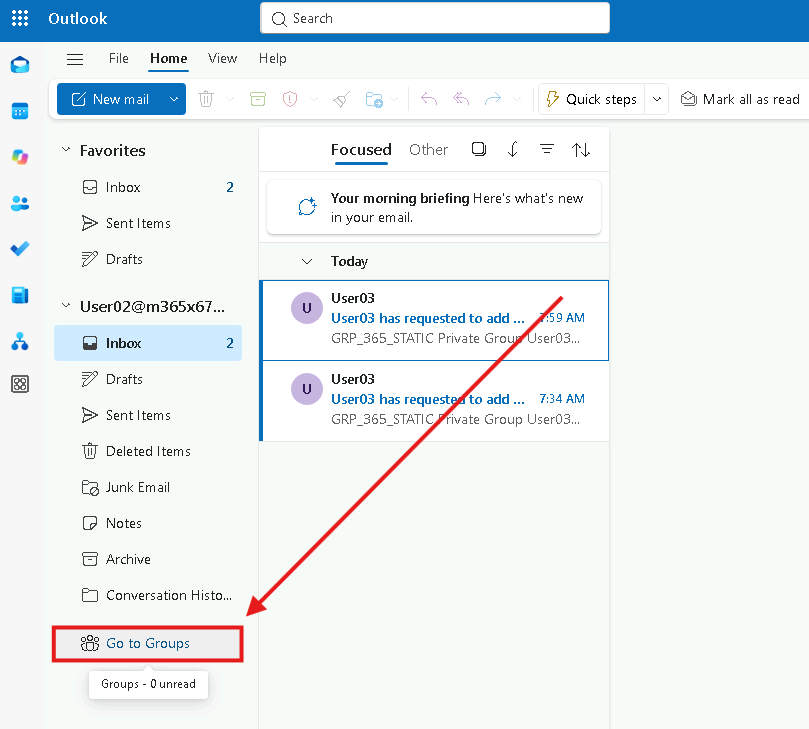The image size is (809, 729).
Task: Open the File menu tab
Action: 119,59
